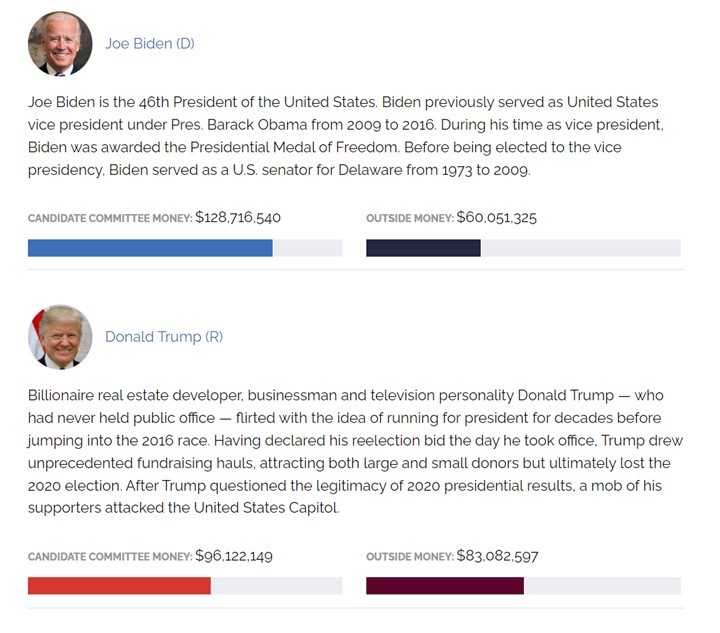Click Candidate Committee Money label above red bar
720x633 pixels.
click(110, 557)
